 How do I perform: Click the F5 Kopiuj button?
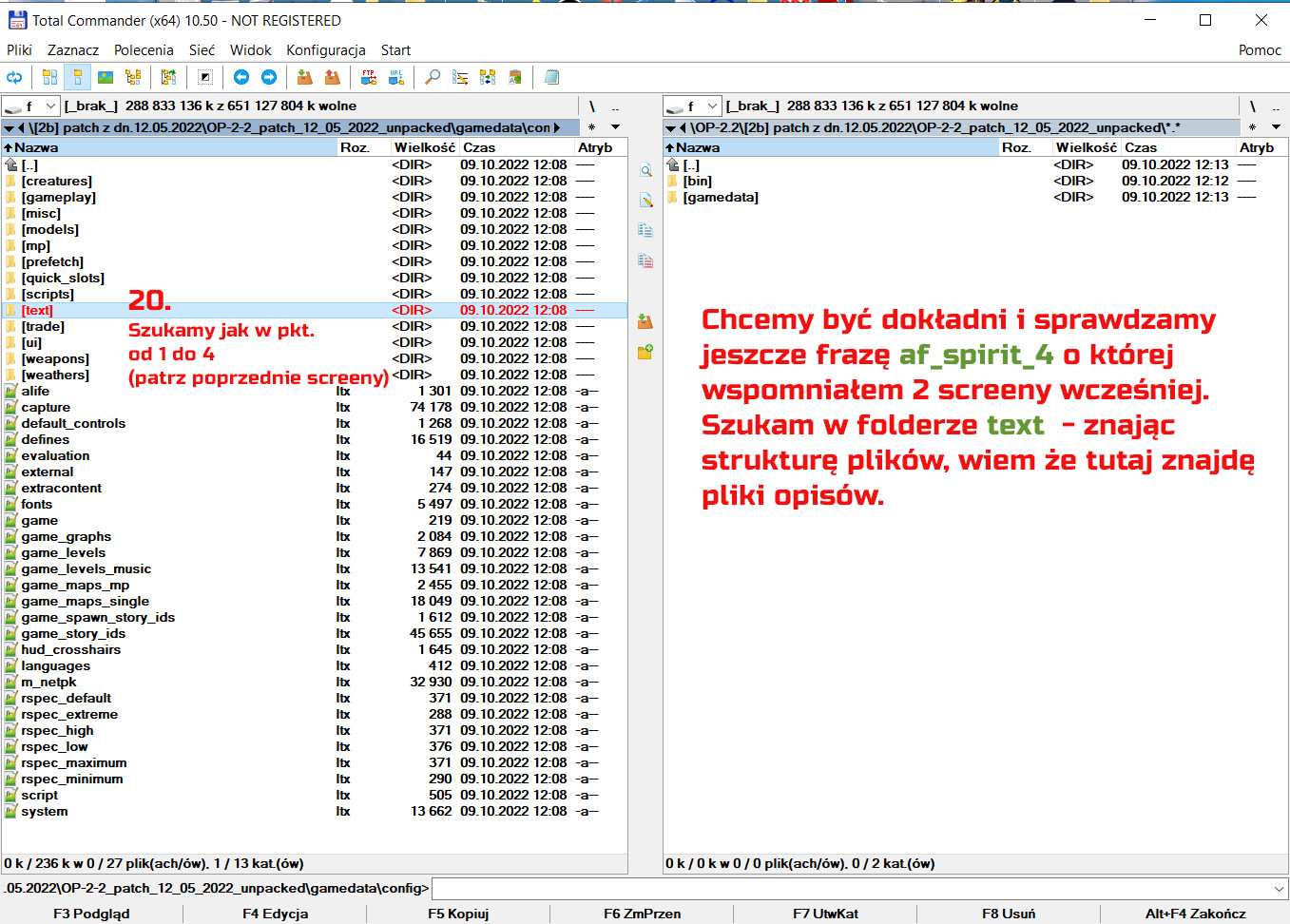458,914
